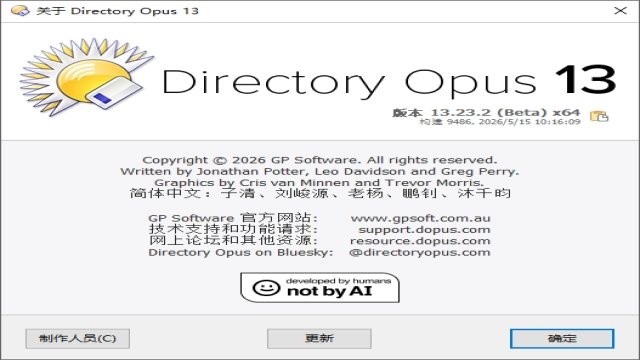Click the 'Directory Opus on Bluesky' label
The height and width of the screenshot is (360, 640).
(x=240, y=253)
